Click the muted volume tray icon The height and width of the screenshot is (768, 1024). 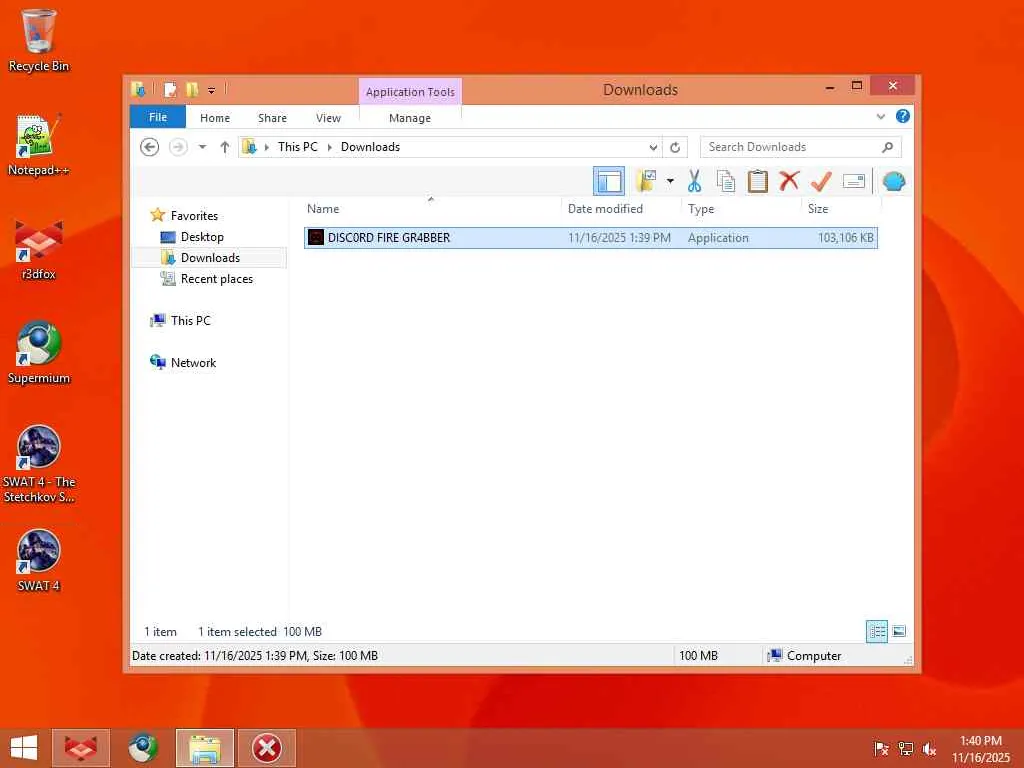tap(929, 748)
